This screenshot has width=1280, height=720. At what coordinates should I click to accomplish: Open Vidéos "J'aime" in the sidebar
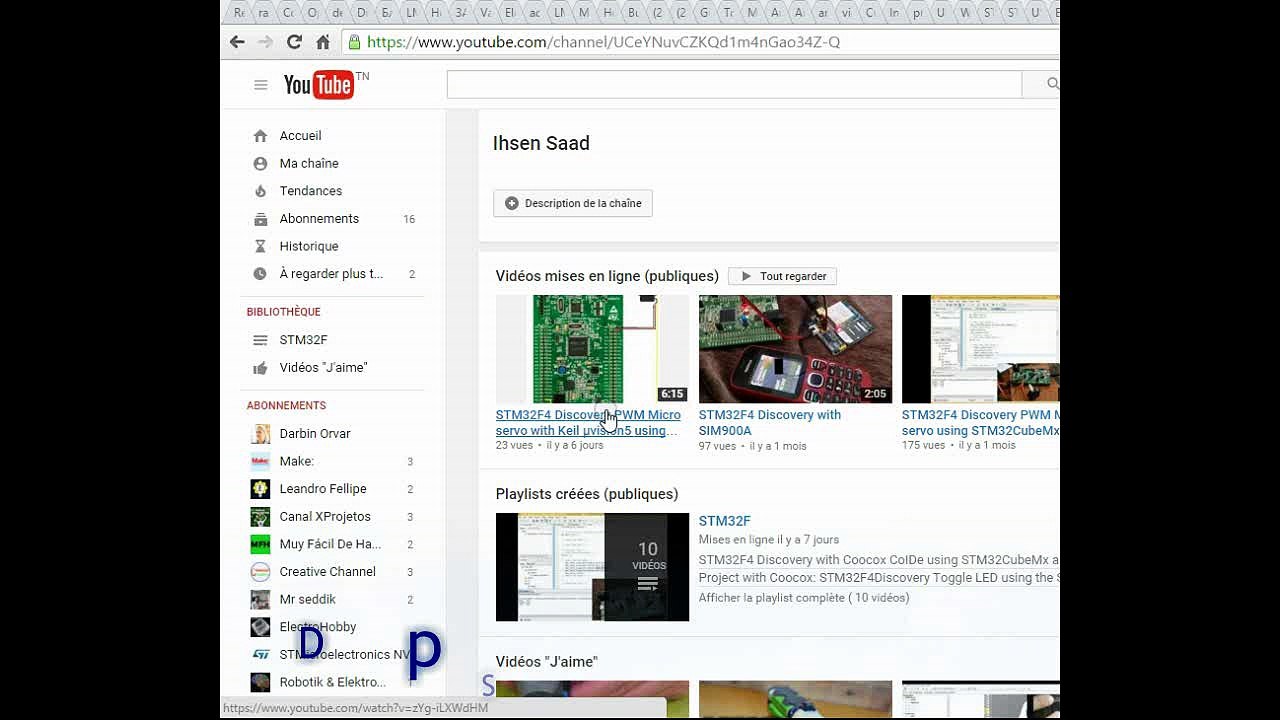click(x=323, y=368)
